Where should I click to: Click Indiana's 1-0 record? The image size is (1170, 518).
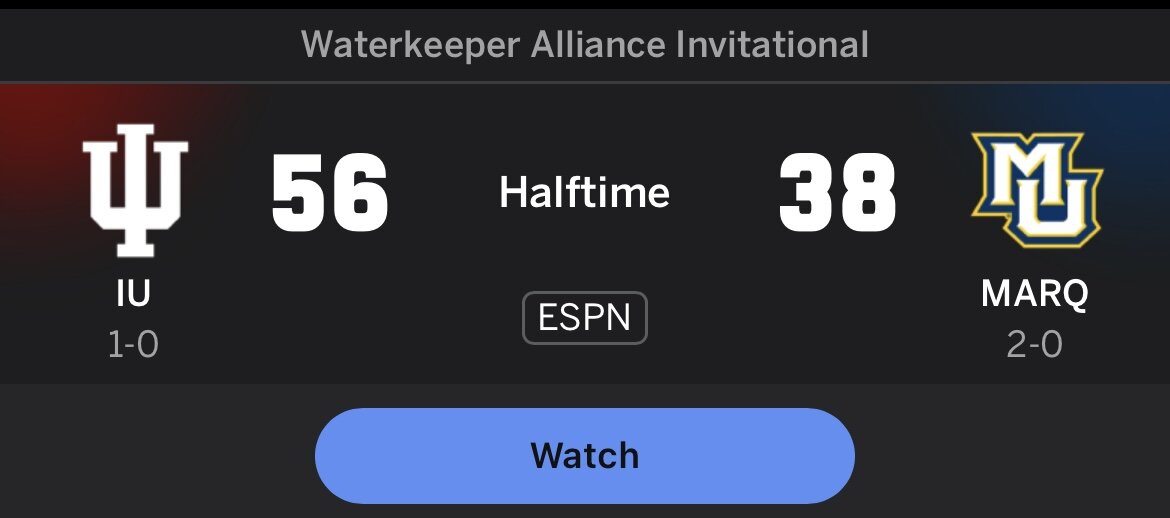[133, 345]
